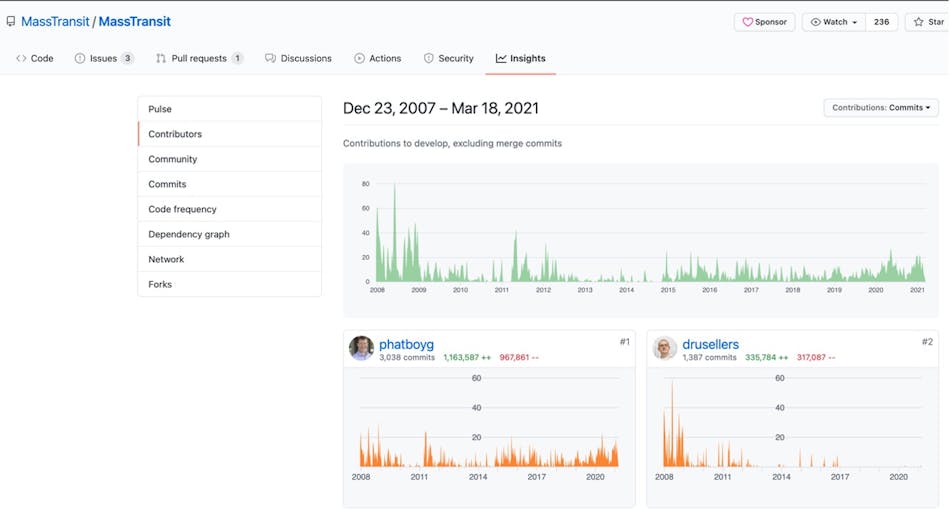Click the date range heading Dec 23, 2007

440,108
